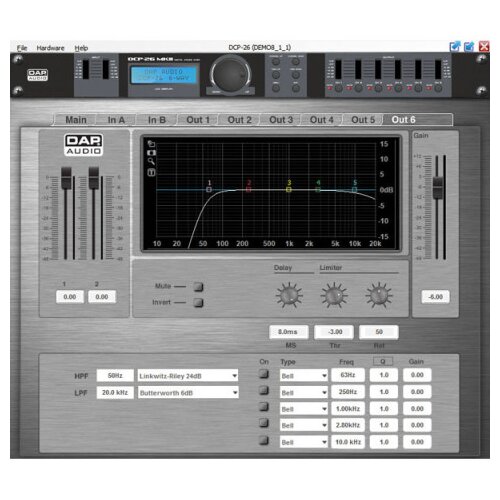This screenshot has width=500, height=500.
Task: Click the DAP Audio logo above input faders
Action: [83, 145]
